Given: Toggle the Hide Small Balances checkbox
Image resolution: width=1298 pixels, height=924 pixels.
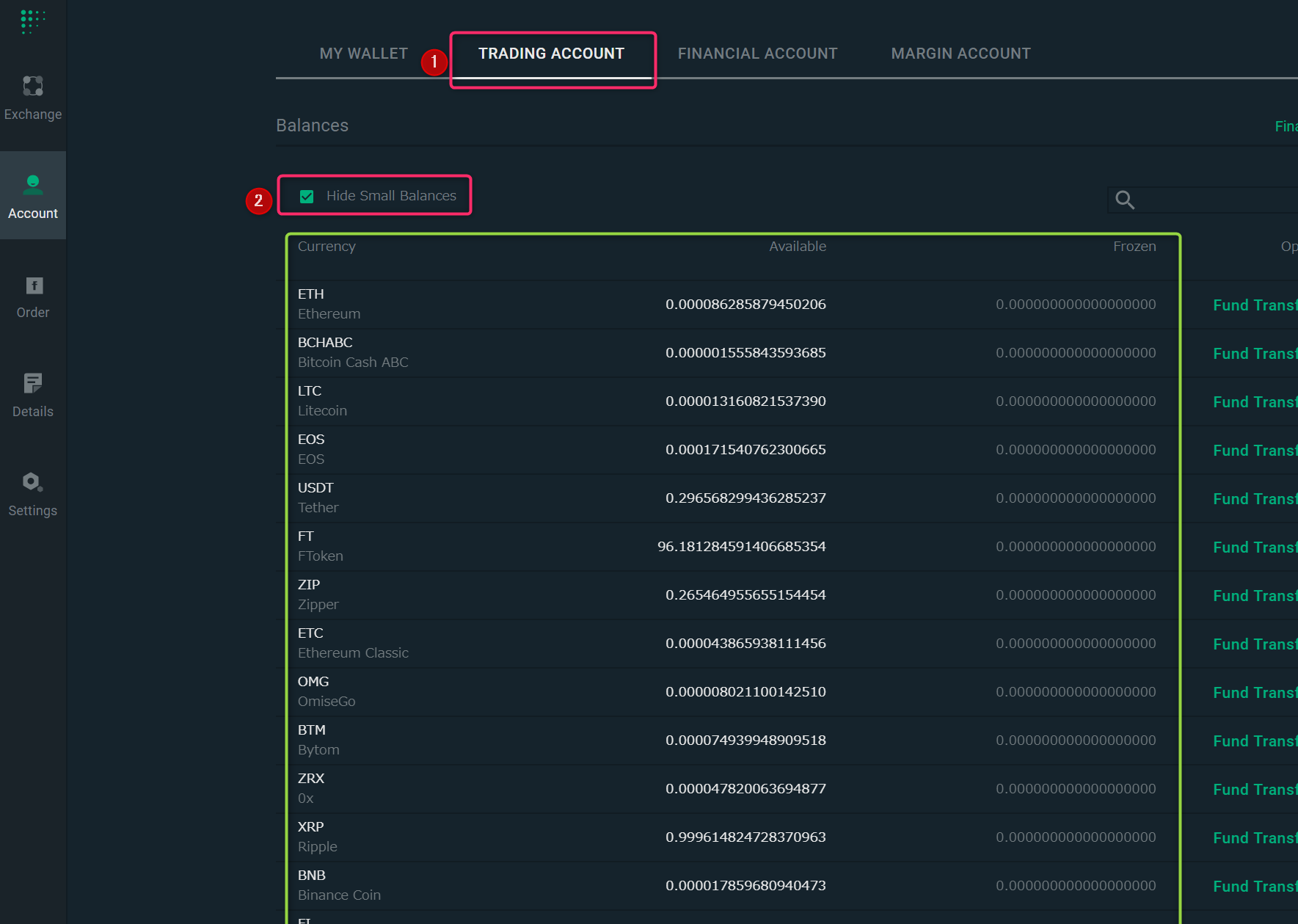Looking at the screenshot, I should click(307, 196).
